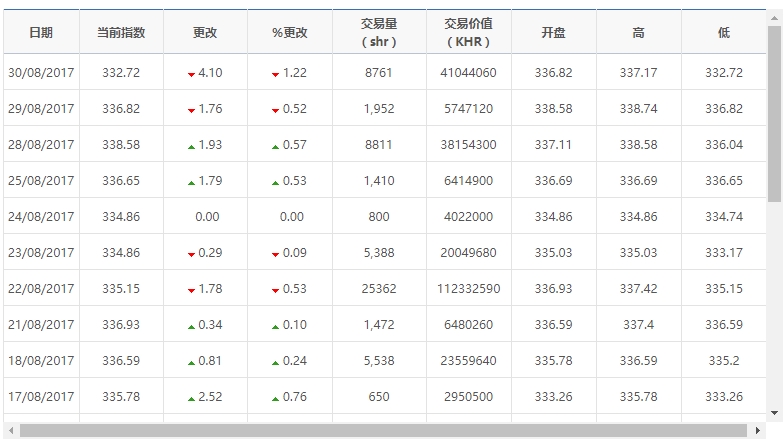Click red down arrow beside 4.10 change
The height and width of the screenshot is (447, 784).
click(x=191, y=74)
